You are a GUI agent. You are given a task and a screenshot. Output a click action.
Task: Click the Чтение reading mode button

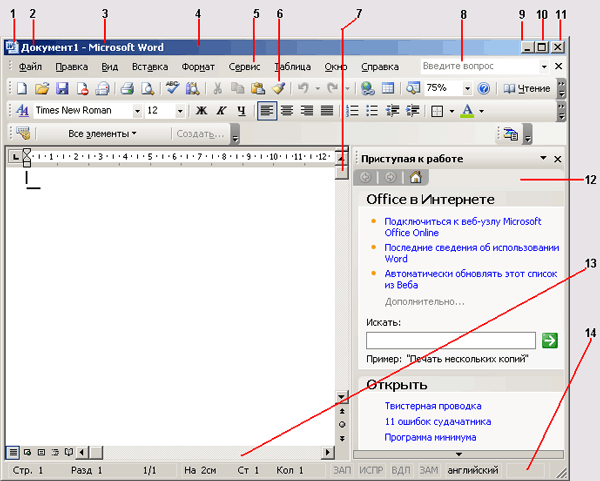click(527, 89)
